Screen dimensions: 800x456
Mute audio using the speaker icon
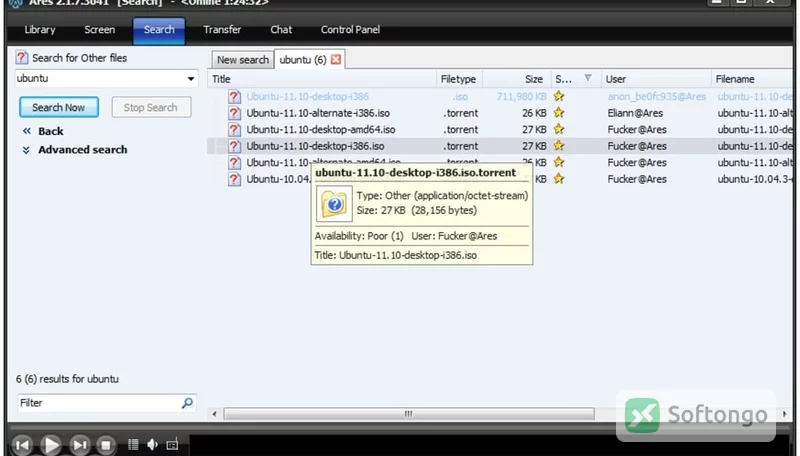[153, 444]
